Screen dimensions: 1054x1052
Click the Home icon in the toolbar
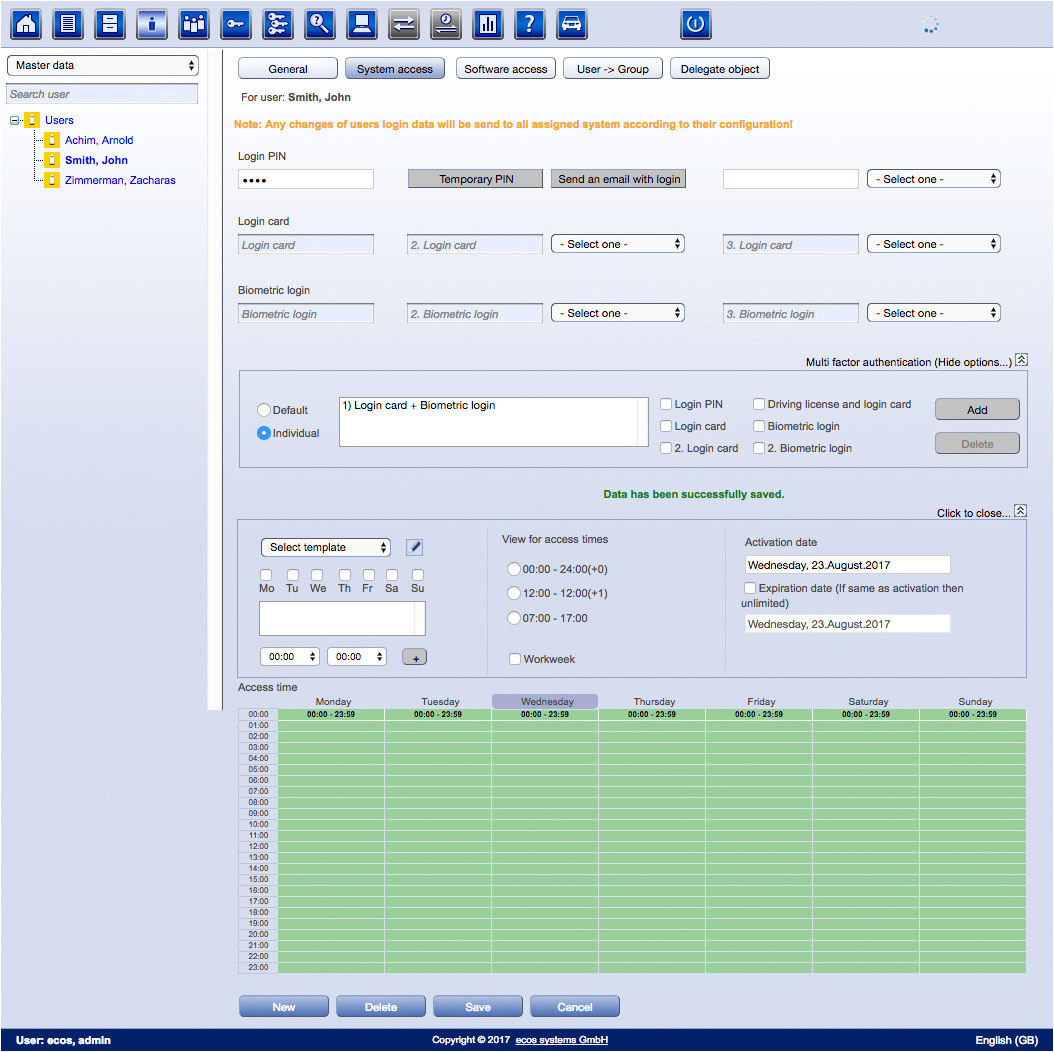(25, 24)
